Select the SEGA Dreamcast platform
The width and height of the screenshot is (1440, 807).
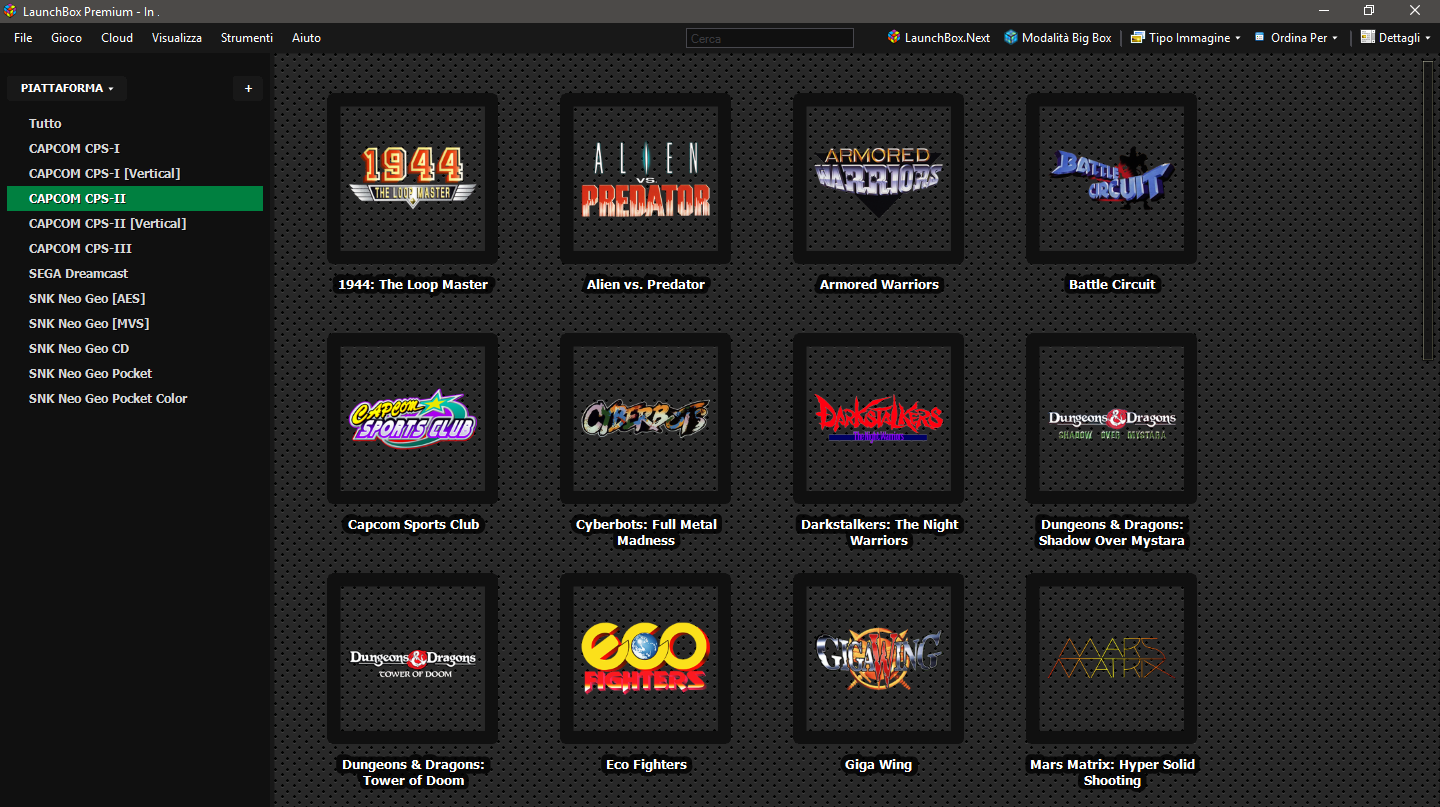point(135,273)
